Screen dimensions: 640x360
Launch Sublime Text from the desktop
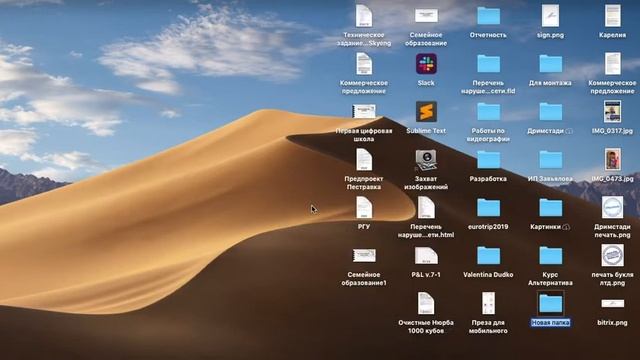tap(426, 112)
